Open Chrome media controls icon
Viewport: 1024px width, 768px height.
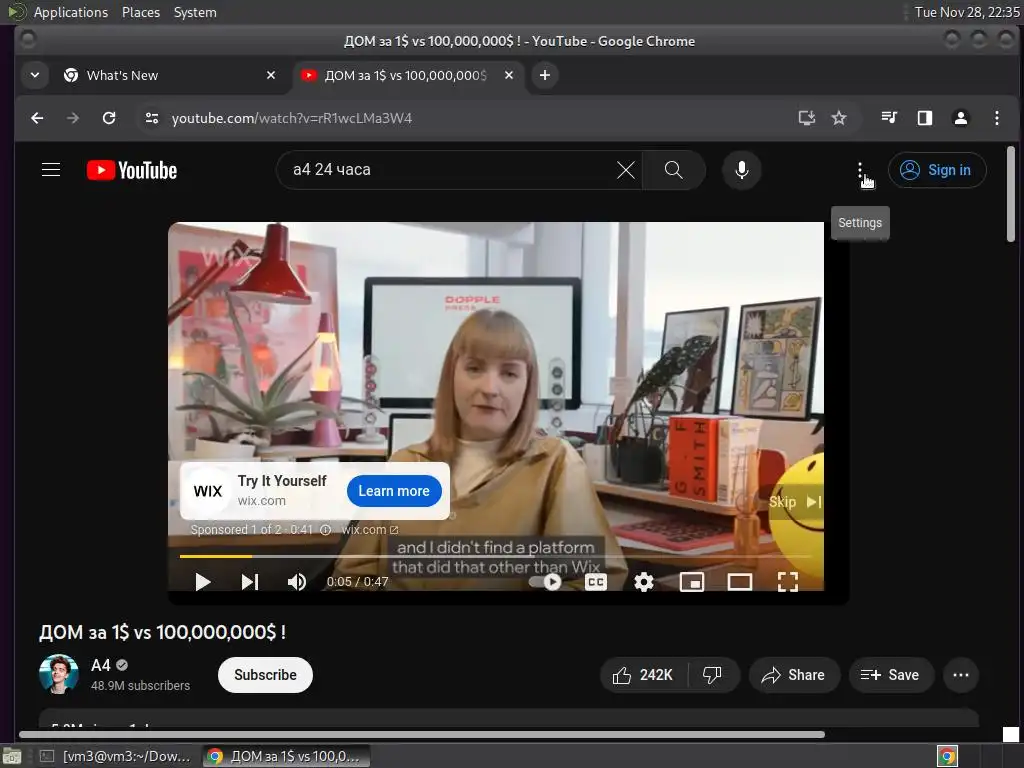889,118
